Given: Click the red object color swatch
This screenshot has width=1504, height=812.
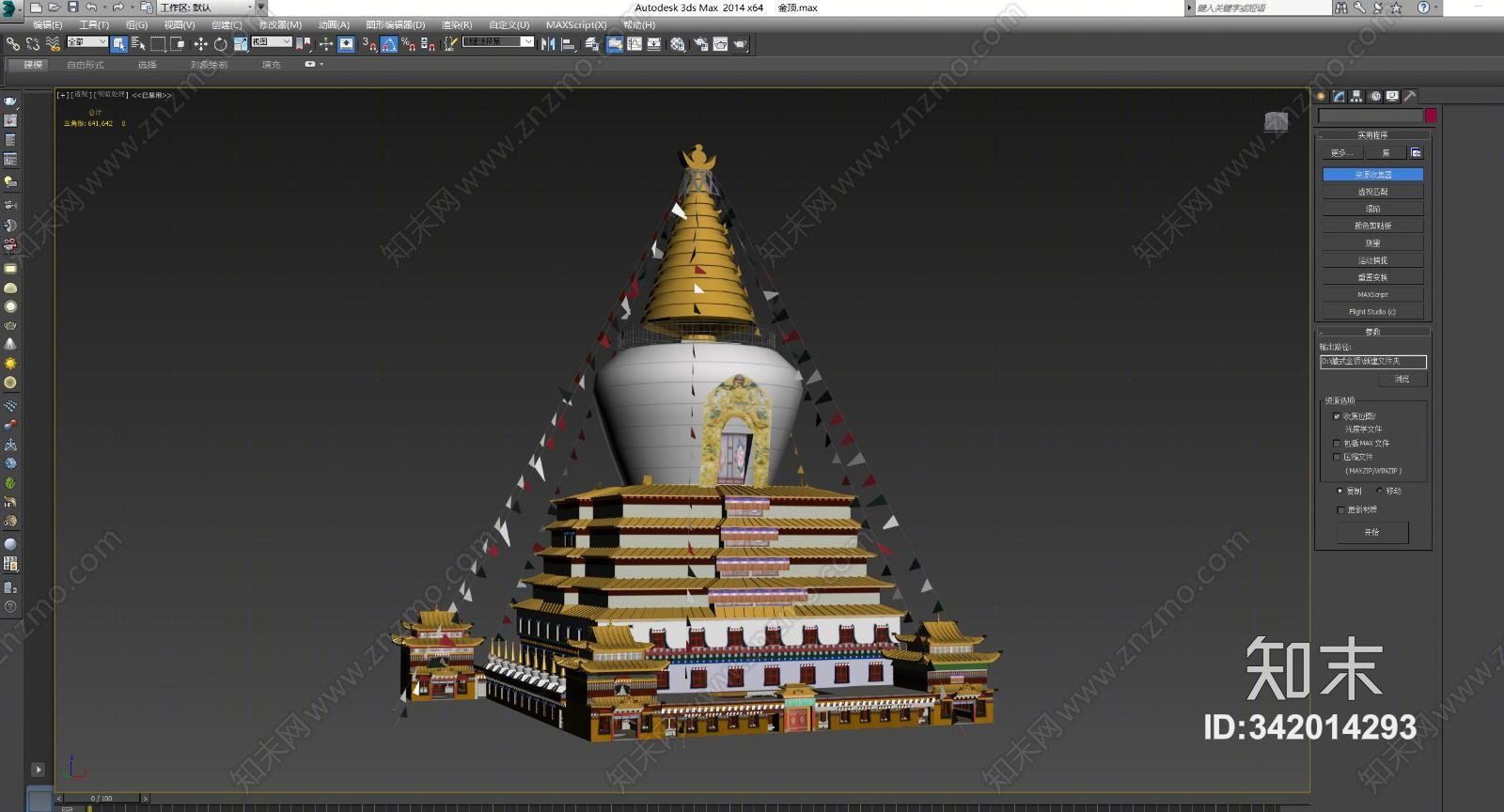Looking at the screenshot, I should [1431, 116].
